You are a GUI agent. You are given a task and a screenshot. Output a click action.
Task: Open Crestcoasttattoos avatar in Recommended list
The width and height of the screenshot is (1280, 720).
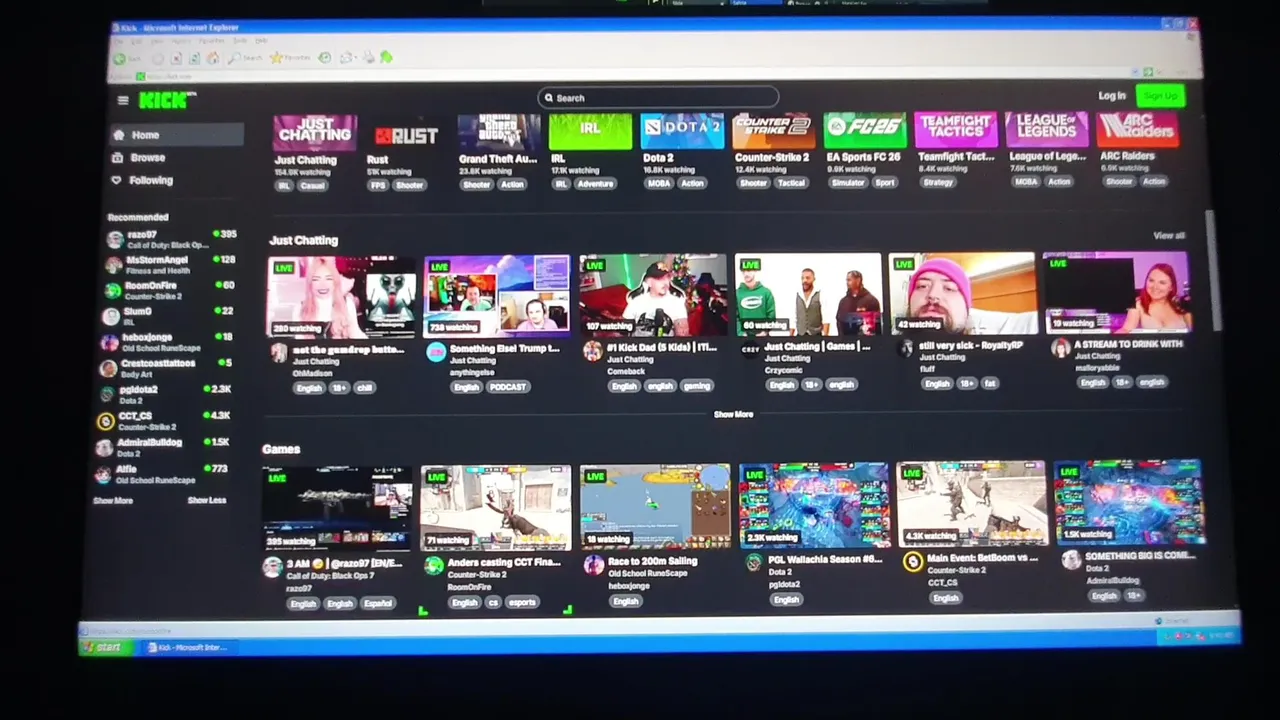coord(108,368)
